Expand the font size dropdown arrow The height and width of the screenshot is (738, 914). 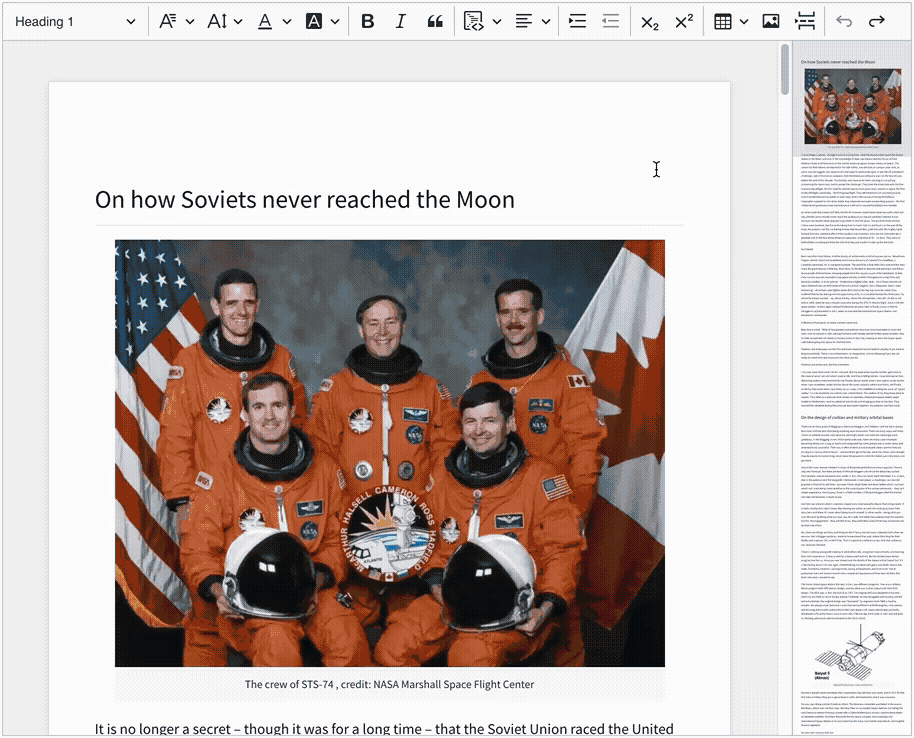pyautogui.click(x=238, y=22)
